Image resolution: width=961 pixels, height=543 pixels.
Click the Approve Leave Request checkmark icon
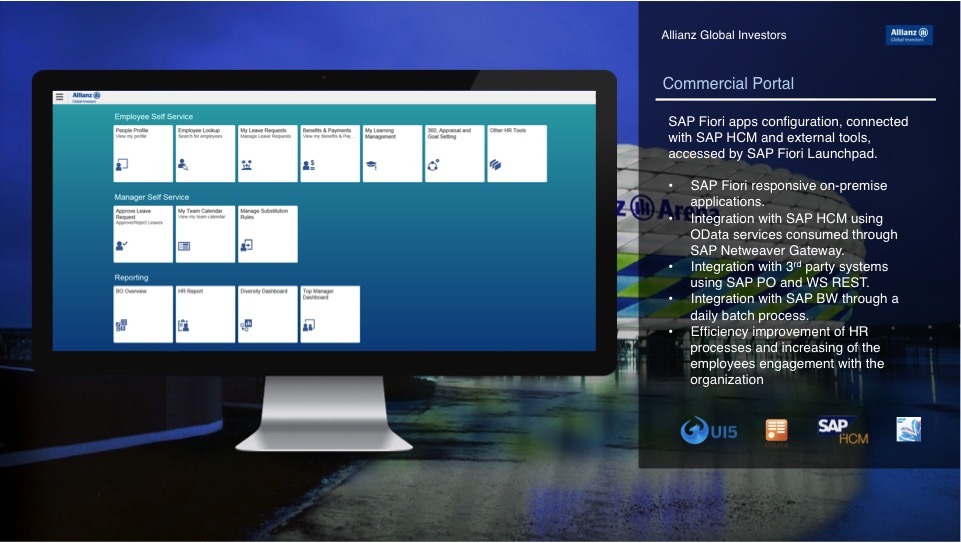[x=121, y=246]
